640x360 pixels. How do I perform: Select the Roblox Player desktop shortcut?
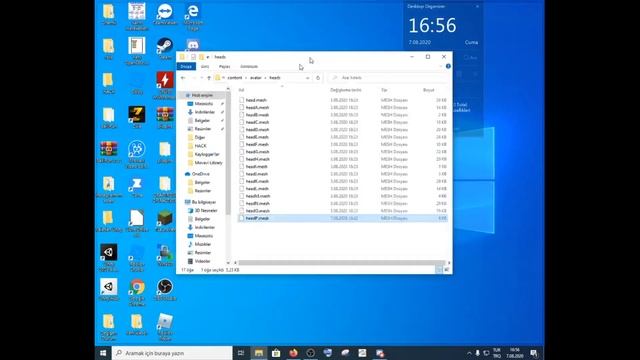click(165, 327)
